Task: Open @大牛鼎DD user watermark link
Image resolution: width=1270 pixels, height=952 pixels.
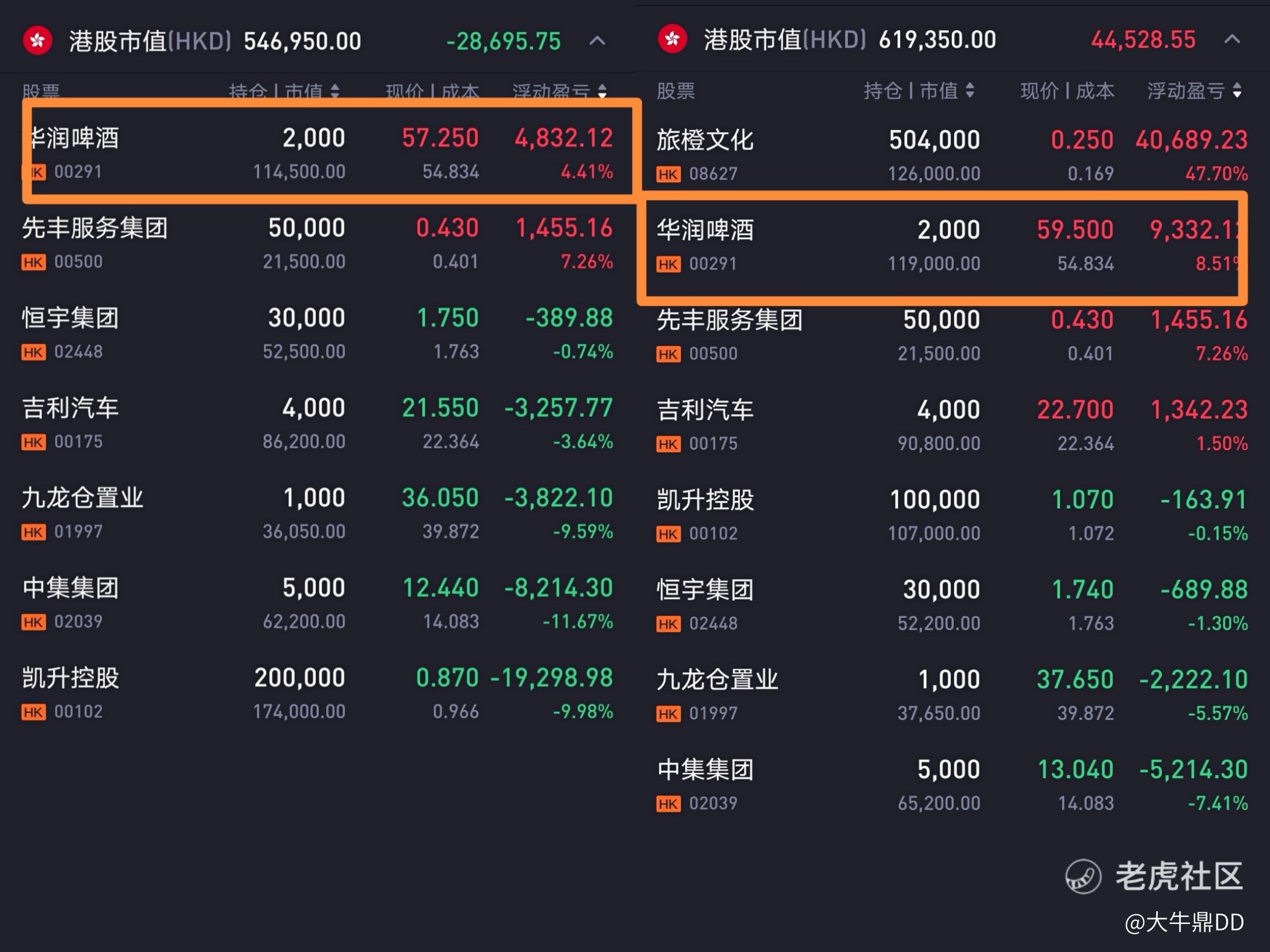Action: pos(1184,922)
